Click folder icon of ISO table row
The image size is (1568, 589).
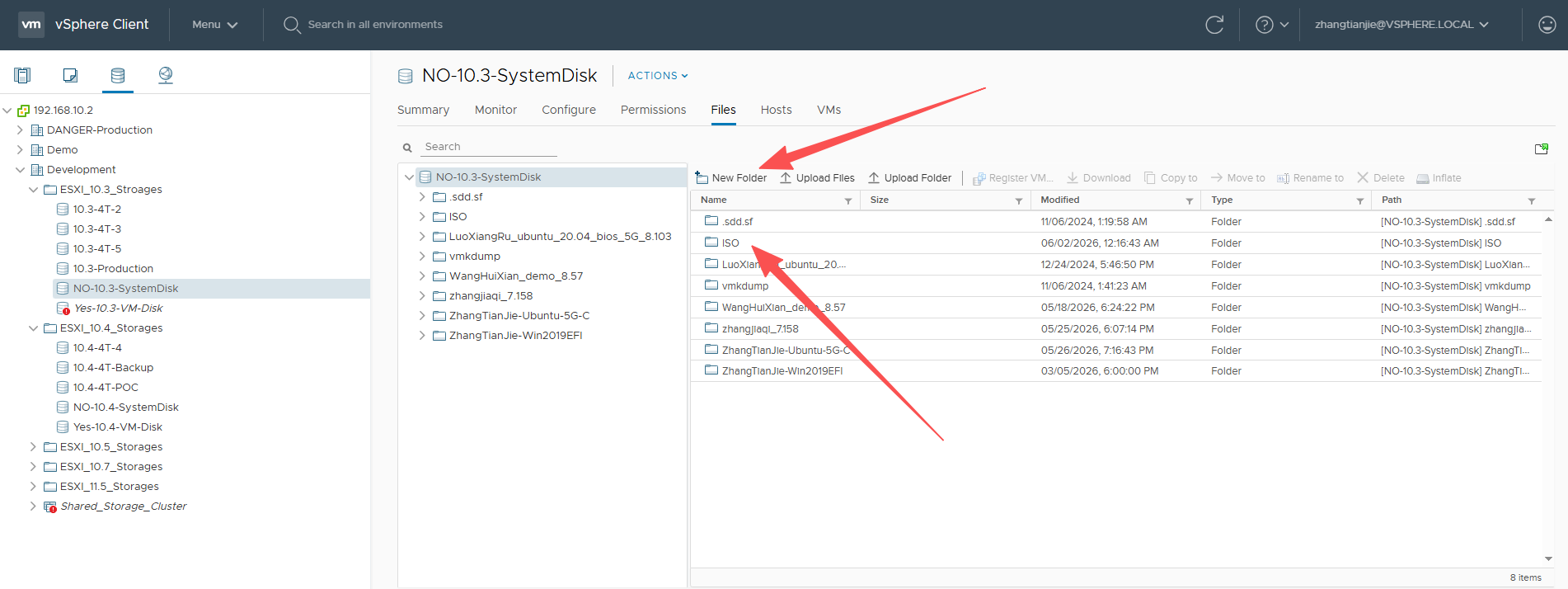click(711, 242)
